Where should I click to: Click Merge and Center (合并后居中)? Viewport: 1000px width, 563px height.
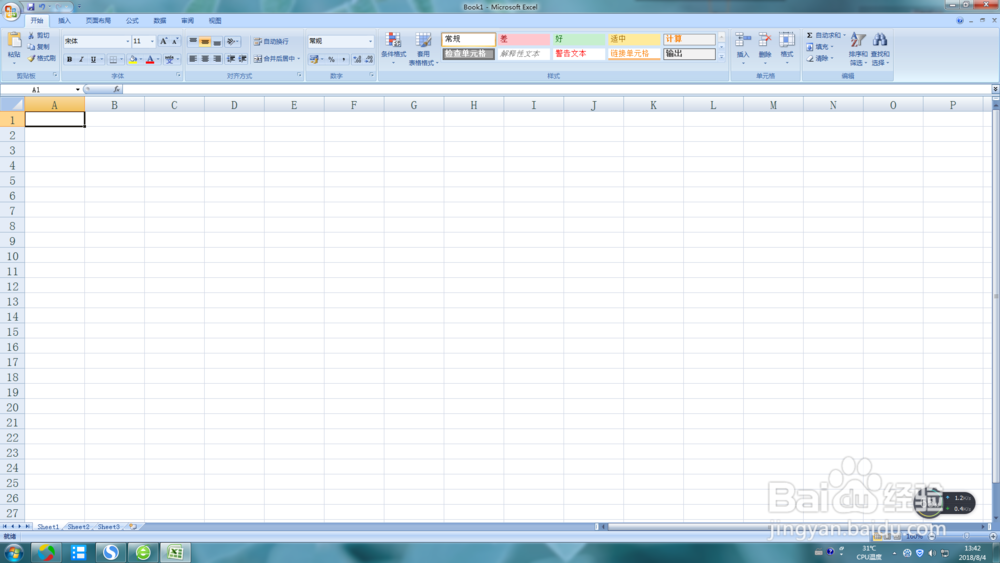(x=276, y=59)
